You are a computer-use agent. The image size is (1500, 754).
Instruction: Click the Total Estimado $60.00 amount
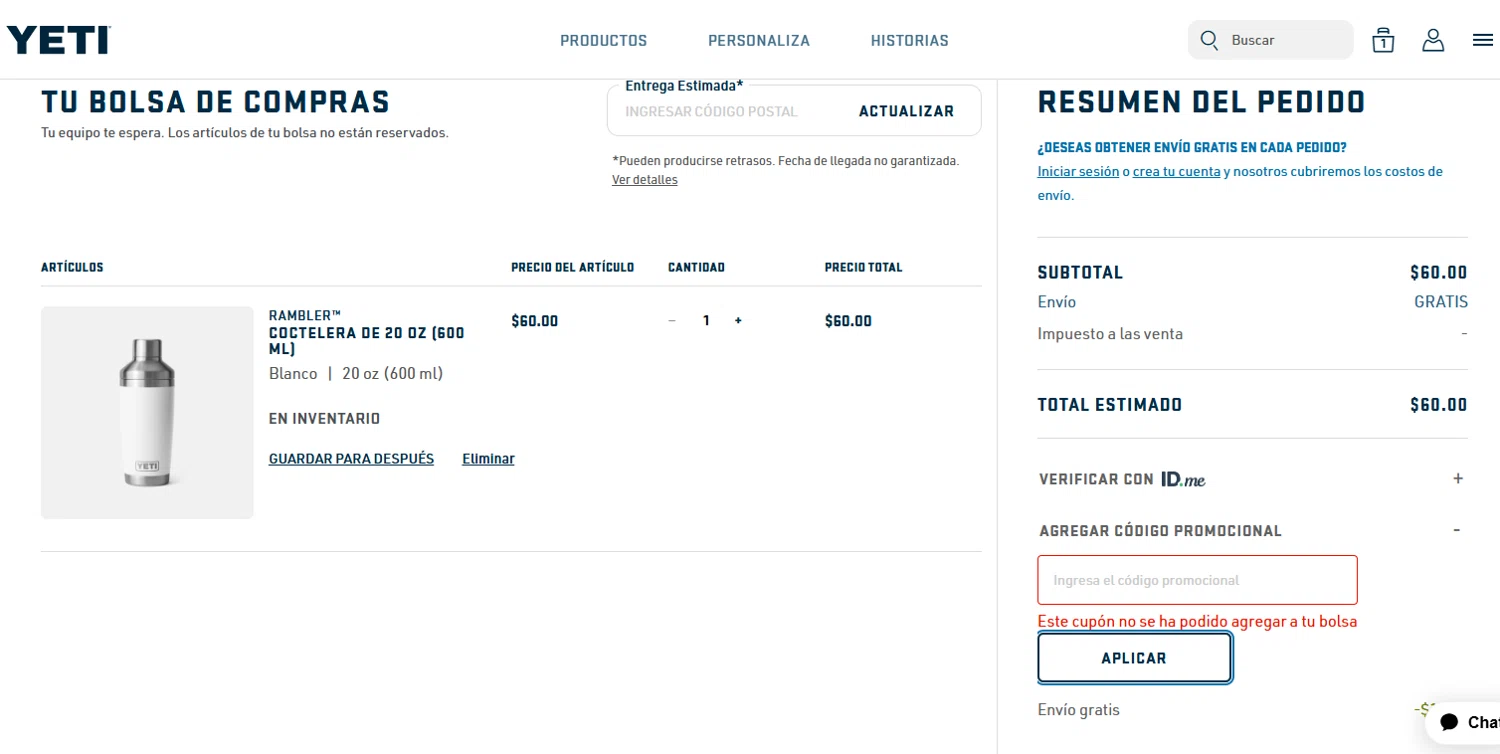1439,405
